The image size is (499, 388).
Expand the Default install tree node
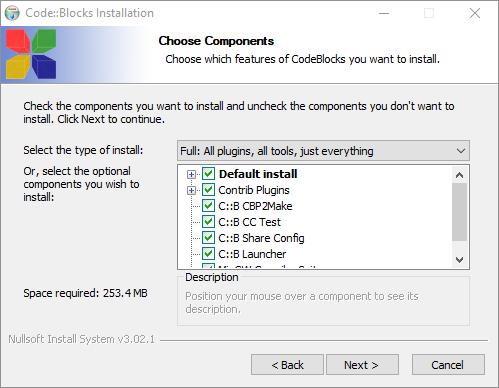click(x=191, y=174)
